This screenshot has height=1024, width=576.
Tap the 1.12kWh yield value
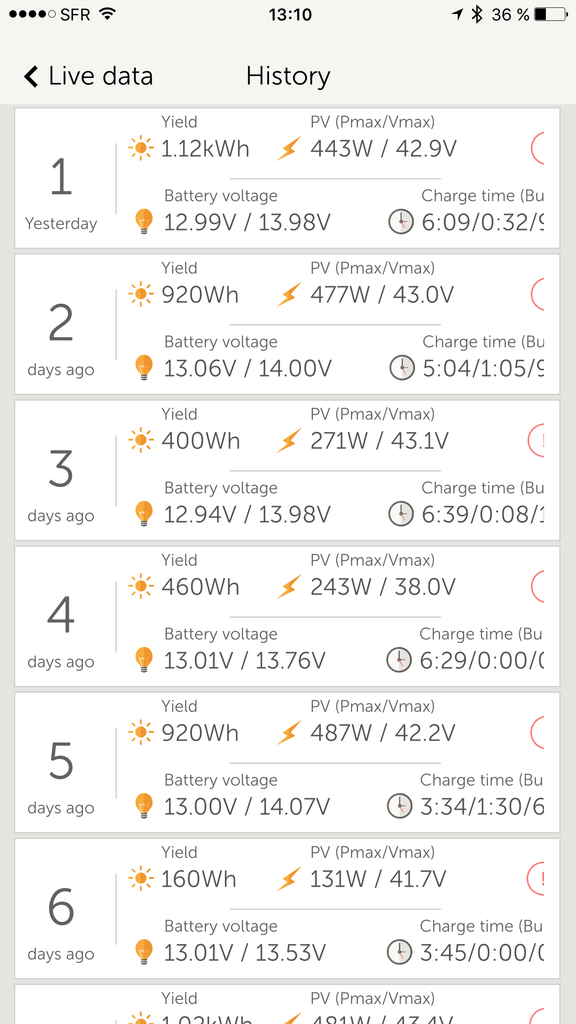pos(206,149)
